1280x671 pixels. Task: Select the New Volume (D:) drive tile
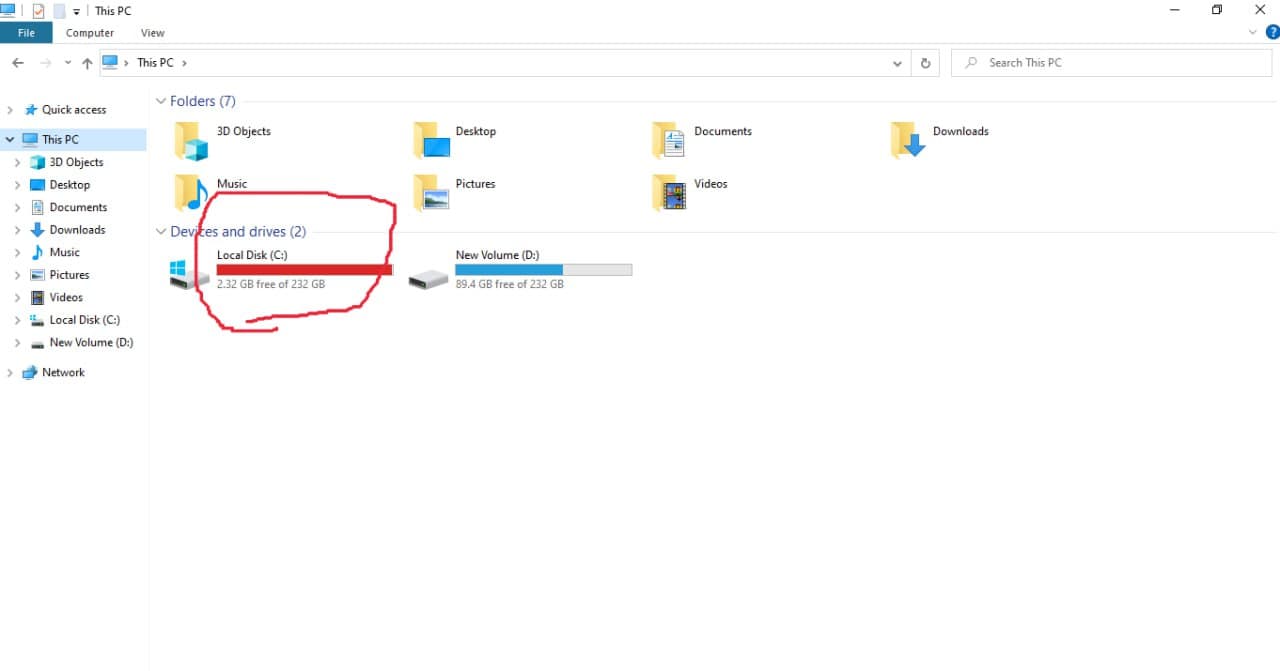click(x=520, y=270)
